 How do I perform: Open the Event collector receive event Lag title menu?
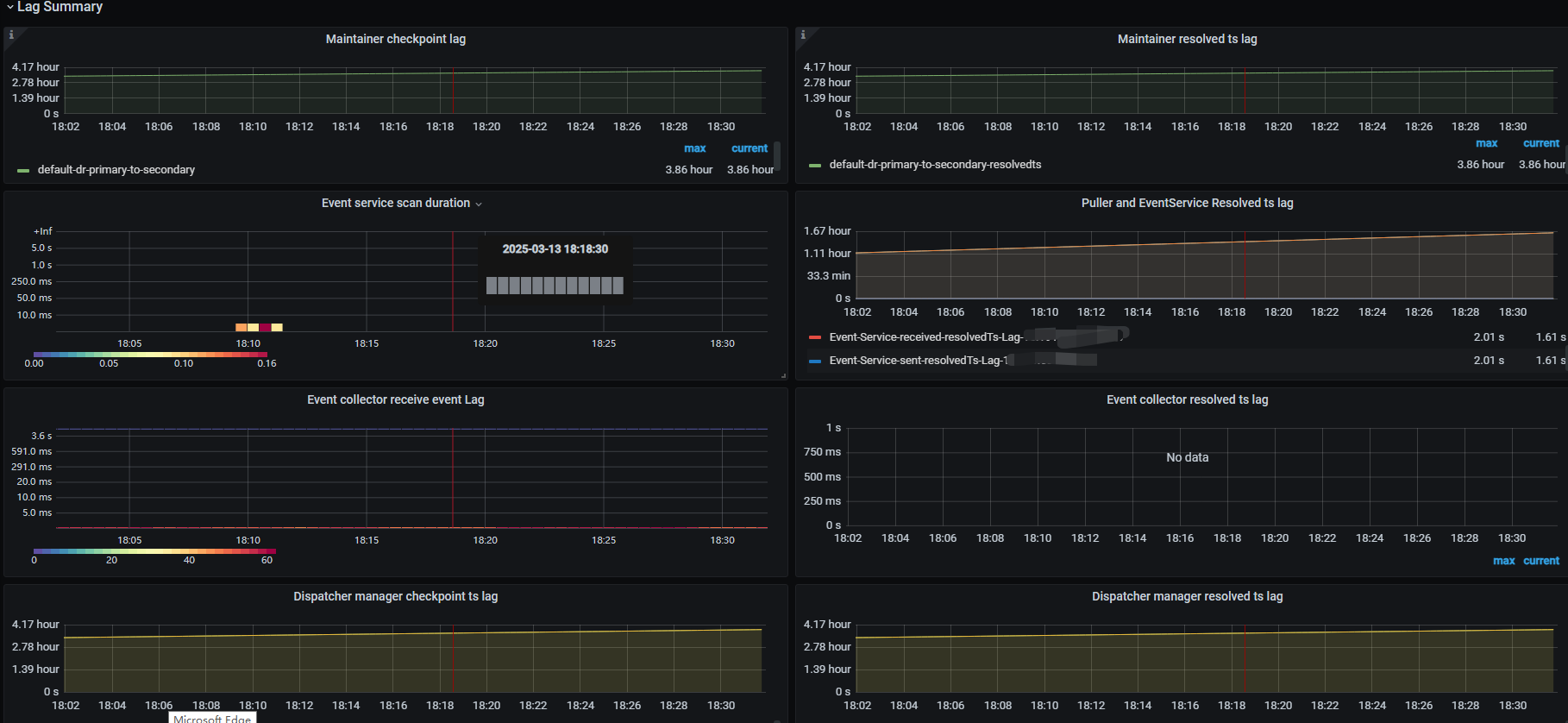coord(395,399)
